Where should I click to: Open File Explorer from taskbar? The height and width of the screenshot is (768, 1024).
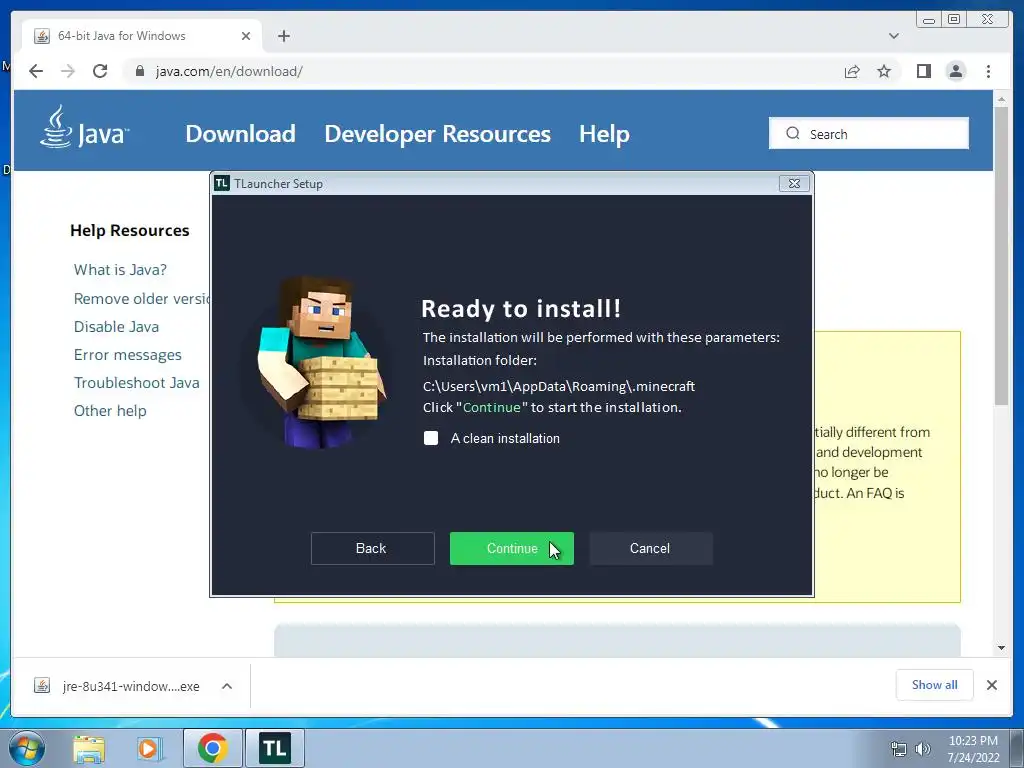[89, 748]
